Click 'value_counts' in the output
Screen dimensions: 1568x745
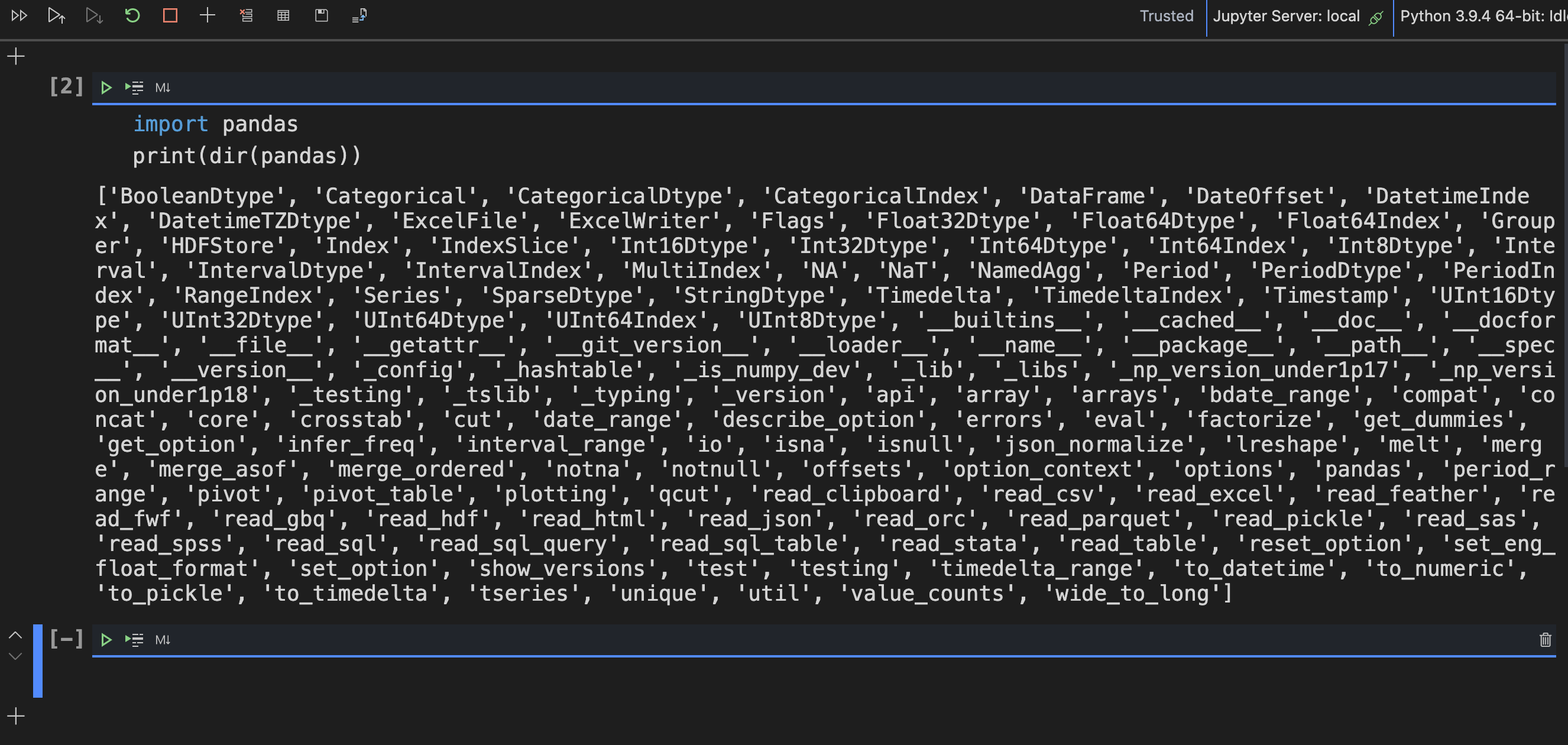click(928, 594)
